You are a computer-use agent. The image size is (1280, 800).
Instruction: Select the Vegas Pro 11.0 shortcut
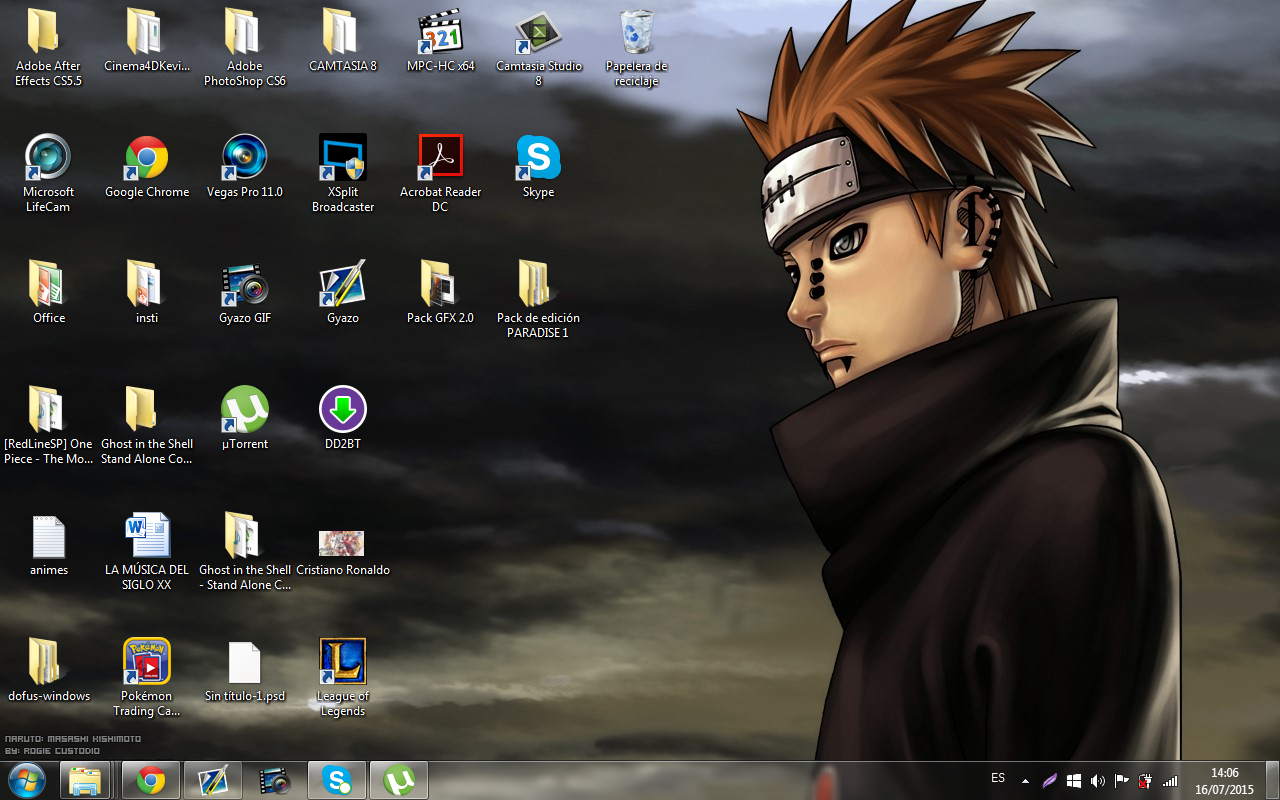(245, 166)
